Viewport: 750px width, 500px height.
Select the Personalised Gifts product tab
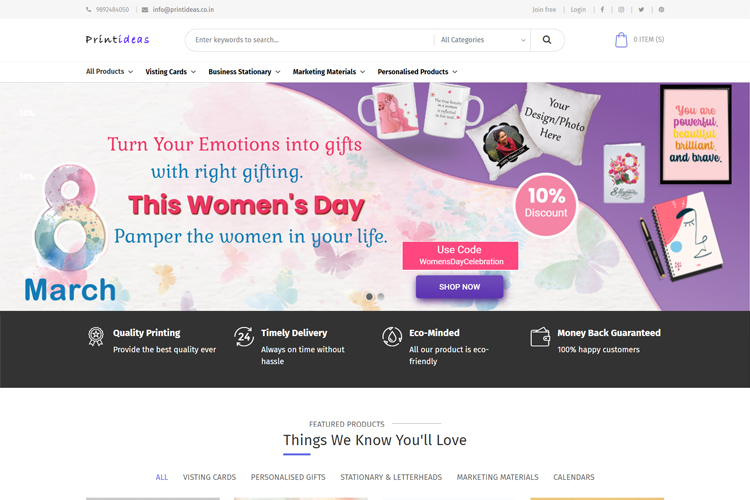pos(288,477)
